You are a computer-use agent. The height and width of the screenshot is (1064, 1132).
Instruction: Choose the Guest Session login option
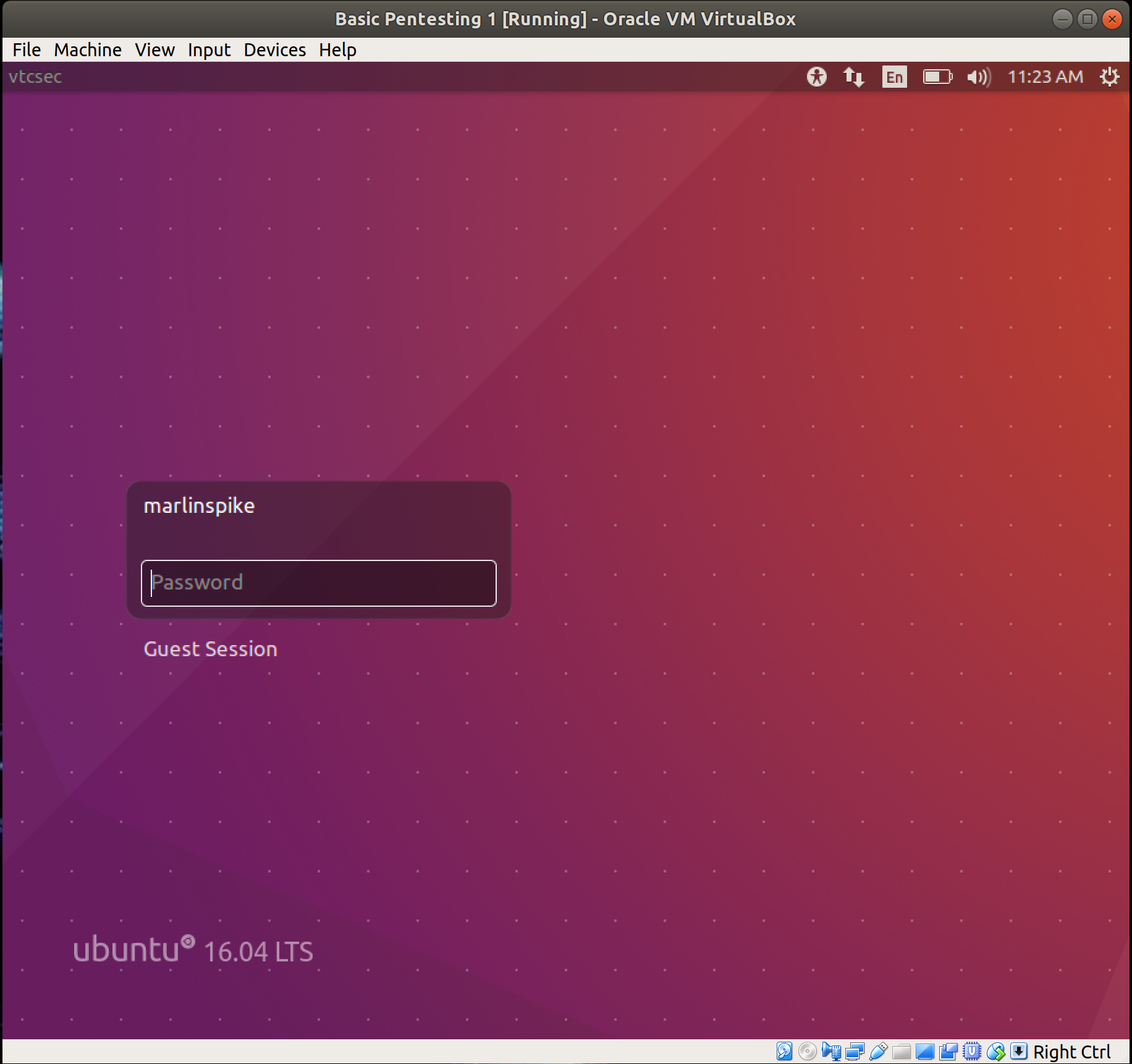[210, 649]
